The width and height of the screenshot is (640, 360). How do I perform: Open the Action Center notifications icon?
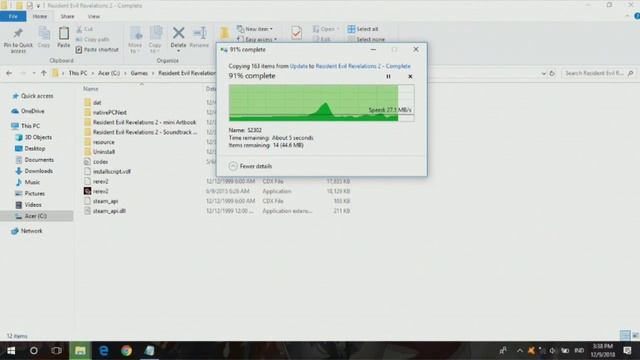tap(627, 351)
